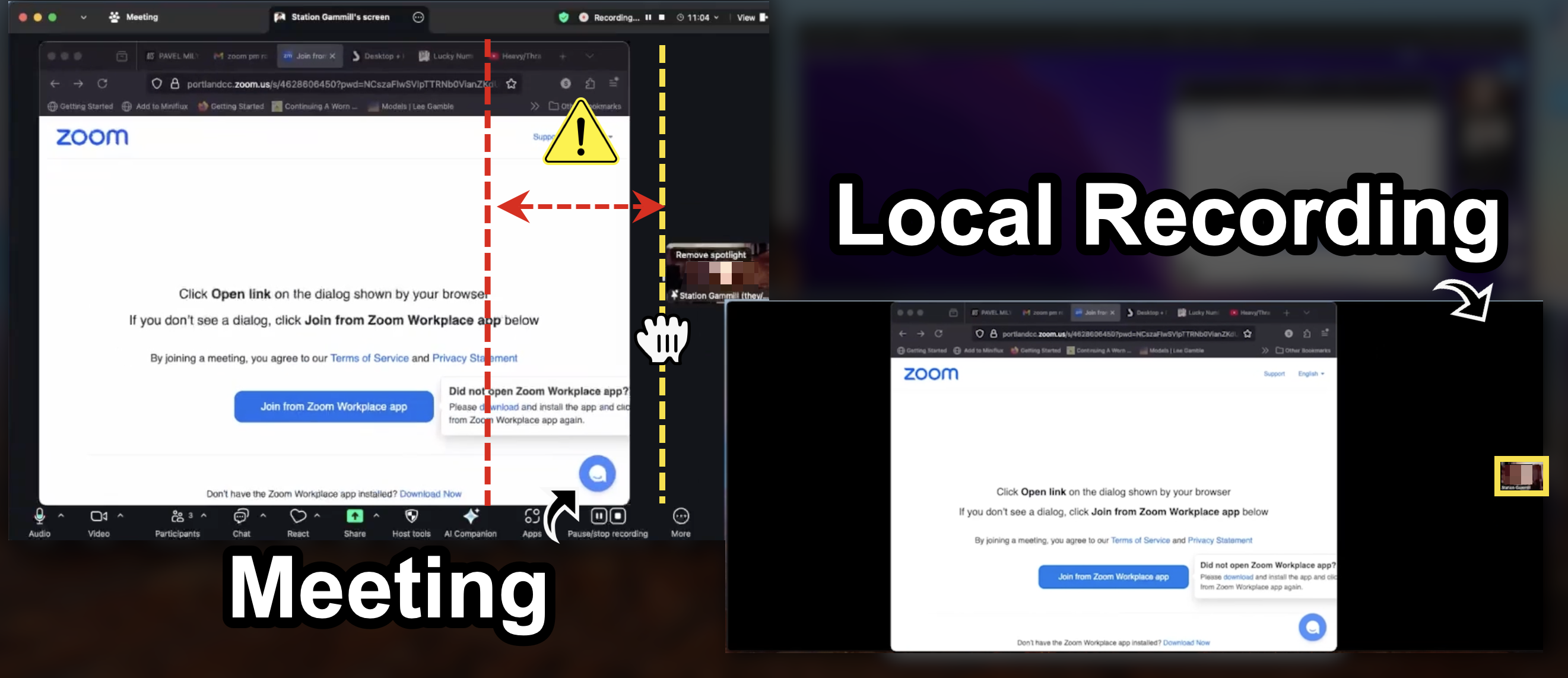The width and height of the screenshot is (1568, 678).
Task: Expand the video options caret
Action: point(120,515)
